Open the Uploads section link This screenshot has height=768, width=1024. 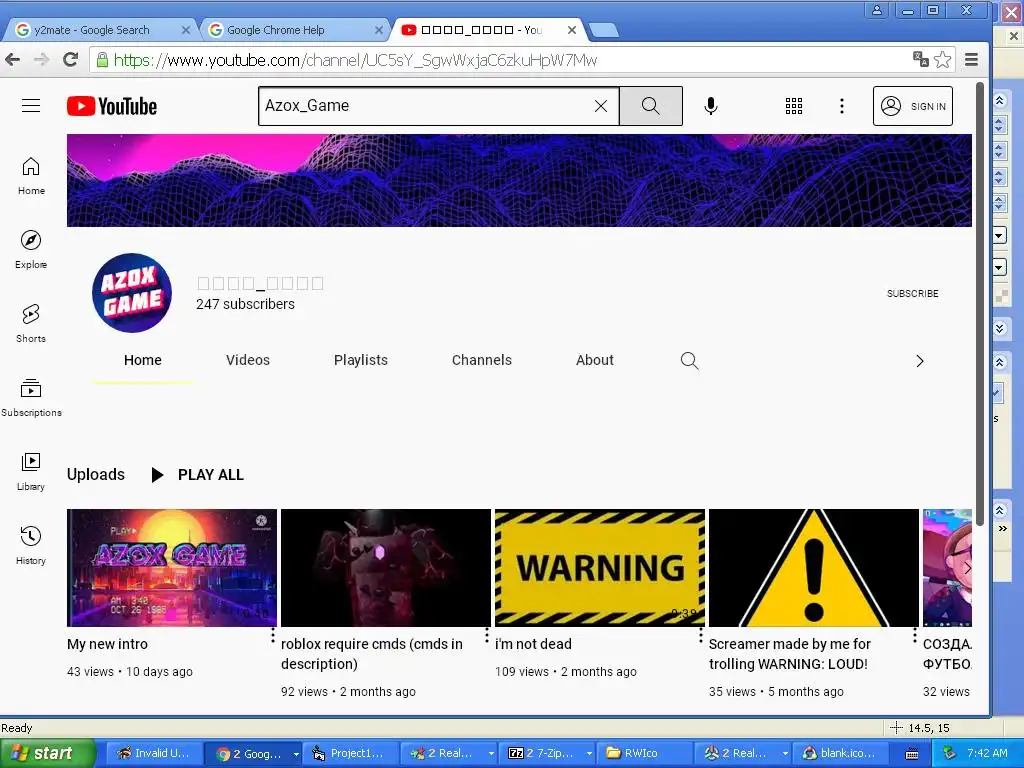(x=95, y=475)
